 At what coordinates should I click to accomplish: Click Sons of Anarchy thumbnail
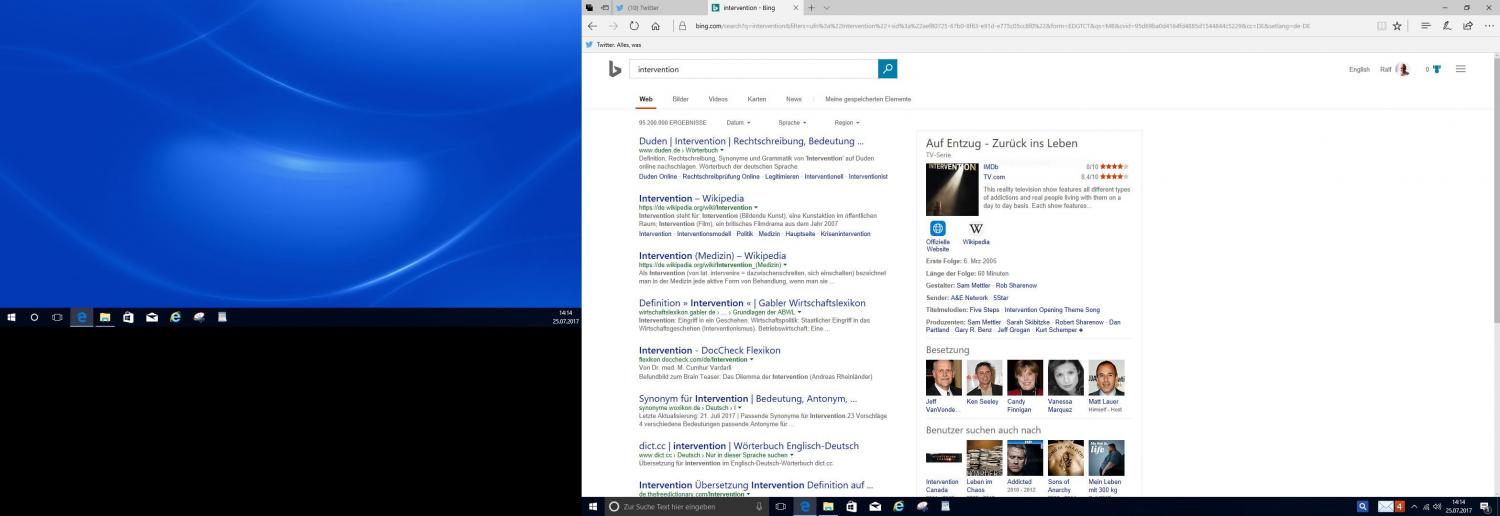point(1065,458)
